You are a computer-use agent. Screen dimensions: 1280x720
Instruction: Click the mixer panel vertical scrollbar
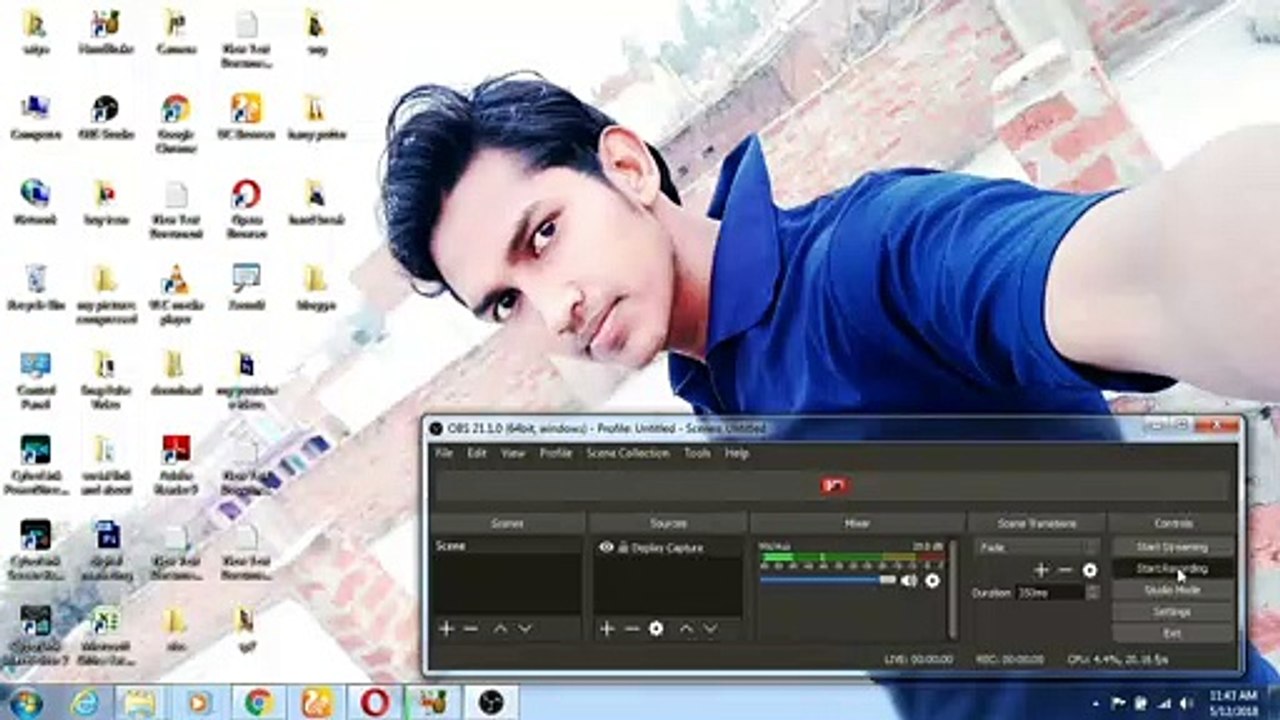951,588
